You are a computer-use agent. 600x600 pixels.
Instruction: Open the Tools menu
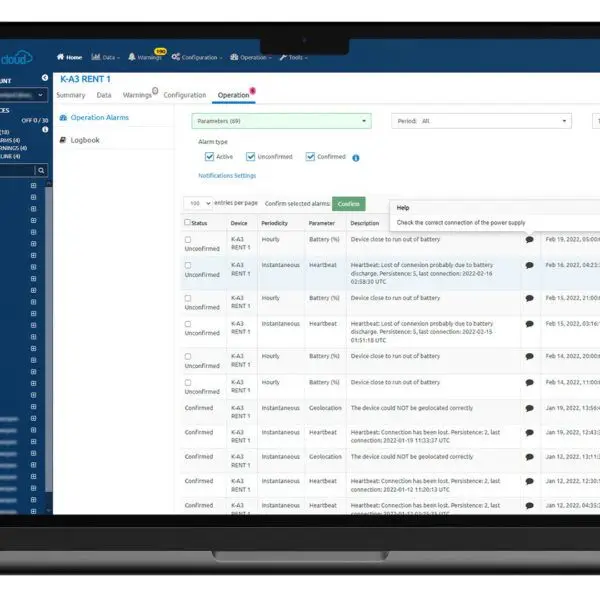[293, 57]
